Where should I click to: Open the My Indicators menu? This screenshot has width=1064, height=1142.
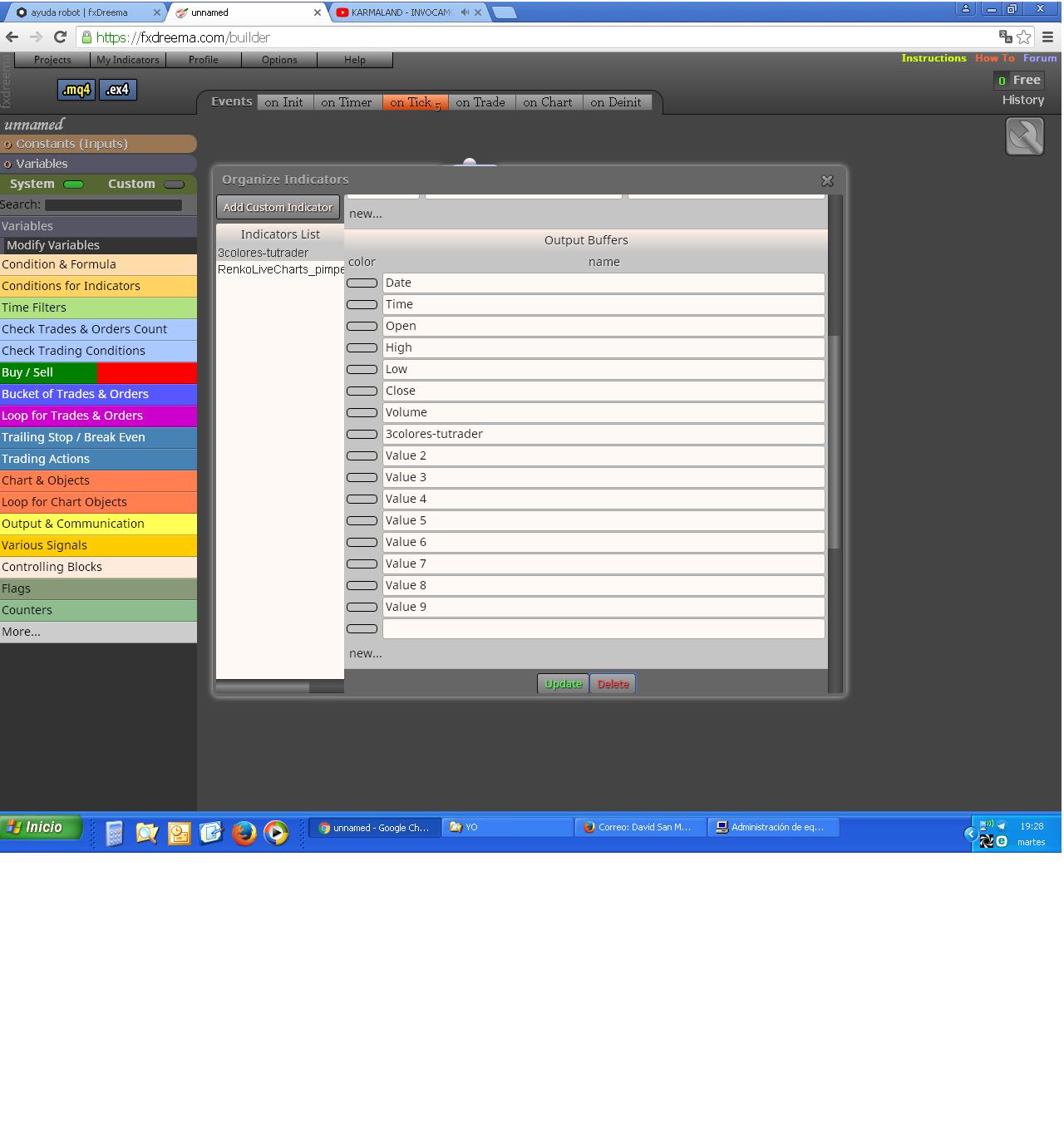(127, 60)
